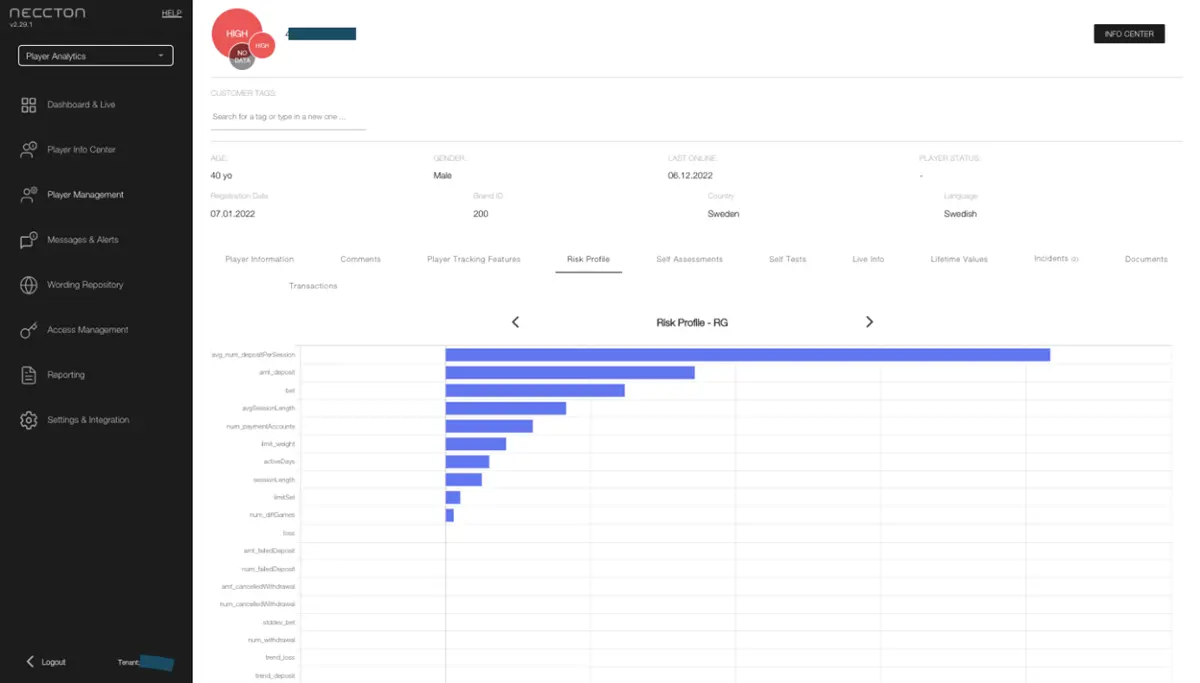
Task: Open the Player Tracking Features tab
Action: [474, 259]
